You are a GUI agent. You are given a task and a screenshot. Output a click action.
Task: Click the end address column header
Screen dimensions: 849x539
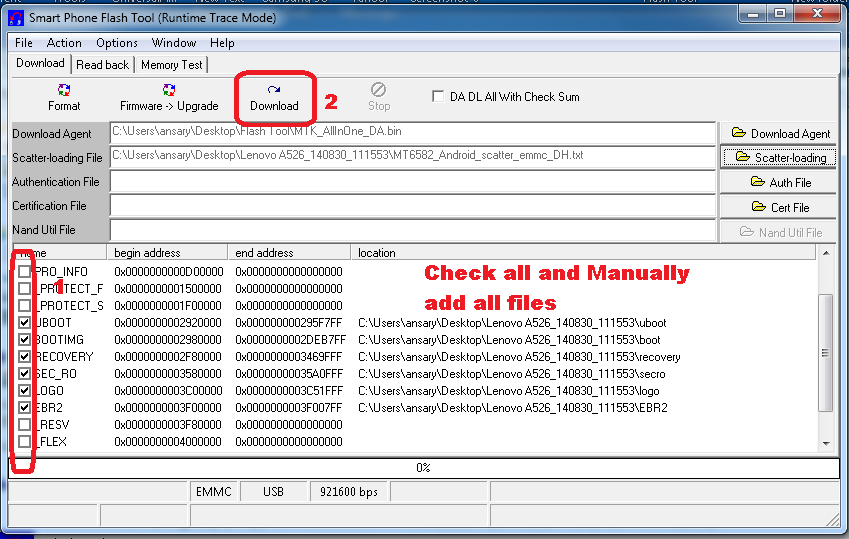(x=290, y=252)
